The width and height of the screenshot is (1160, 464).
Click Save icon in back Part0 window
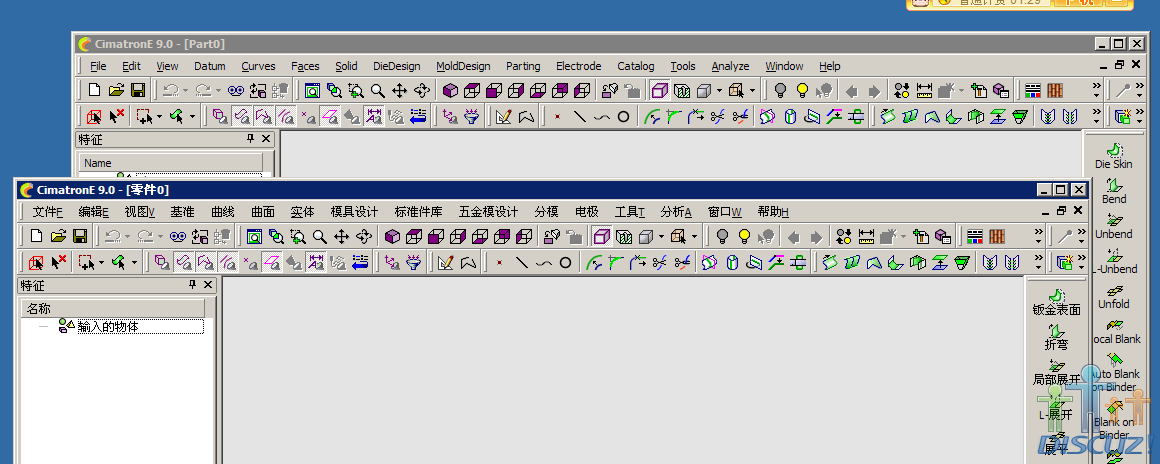coord(138,90)
